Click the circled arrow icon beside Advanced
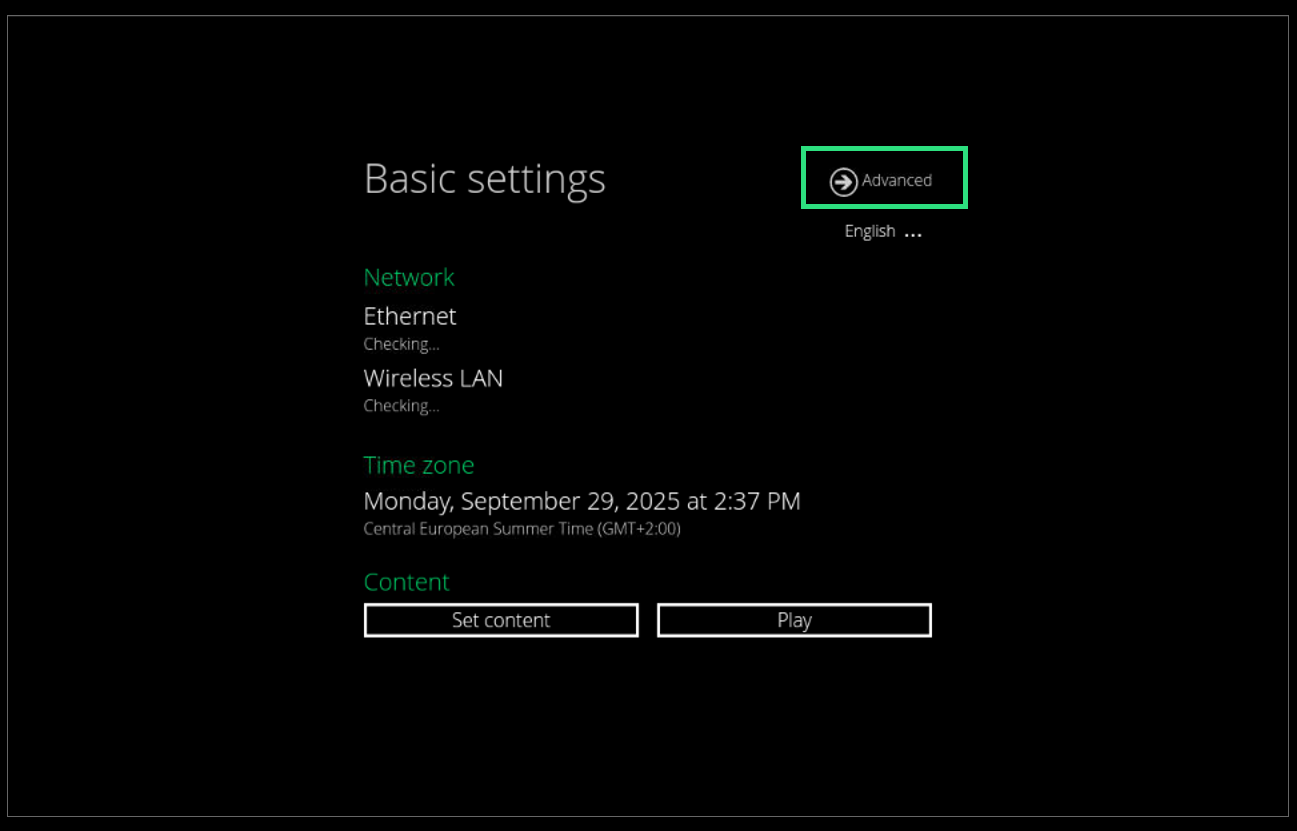The image size is (1297, 831). click(843, 181)
